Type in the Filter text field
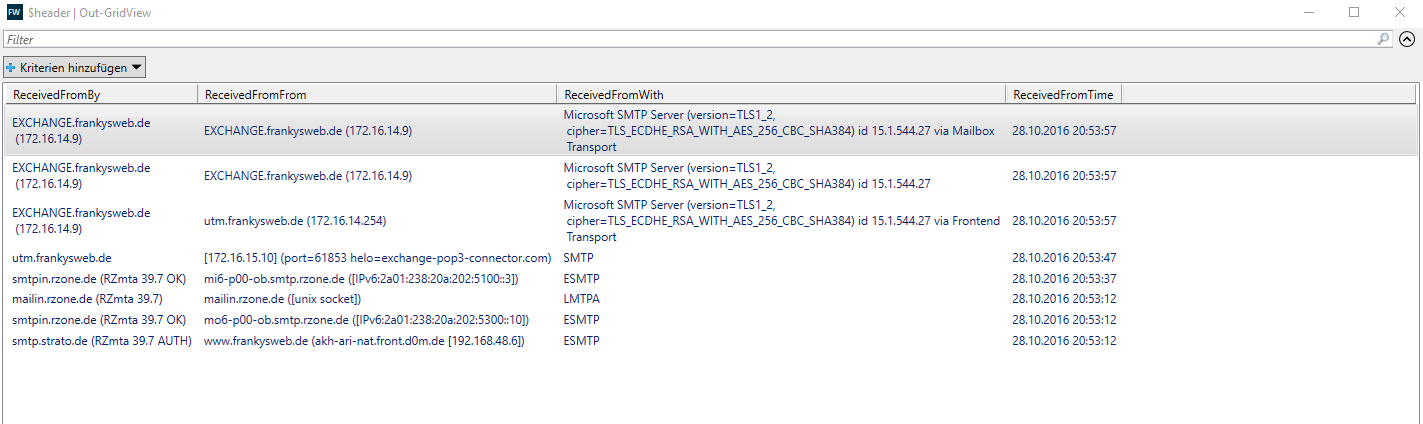 (688, 39)
